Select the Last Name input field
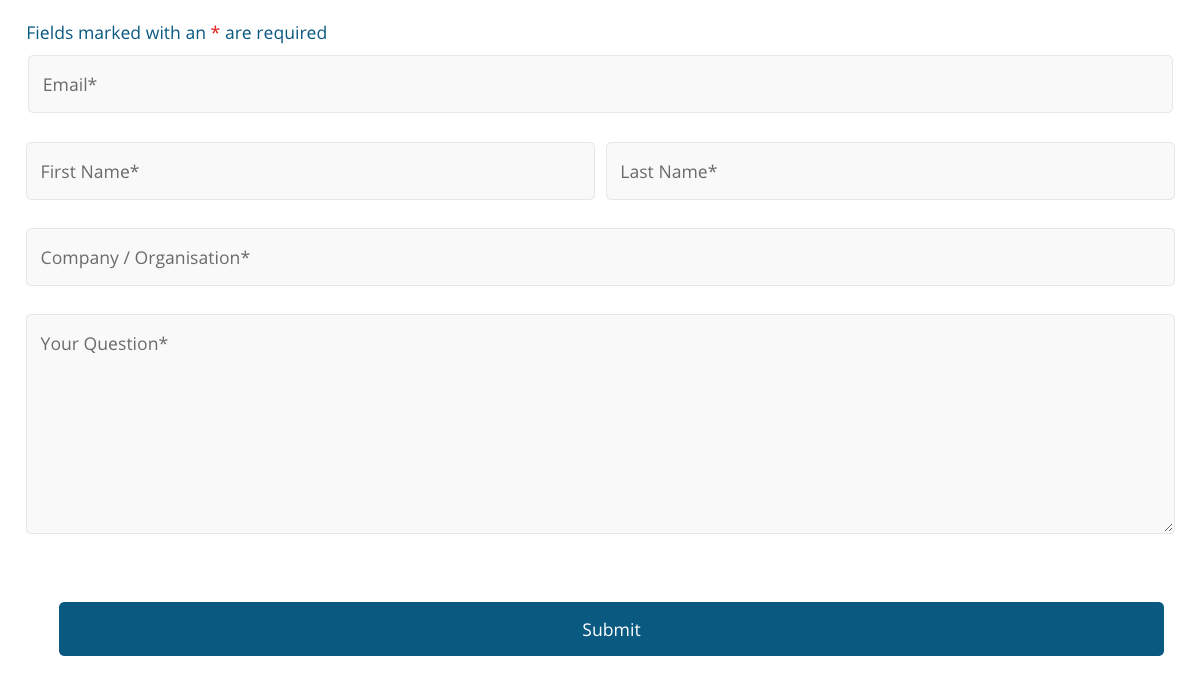 tap(890, 171)
